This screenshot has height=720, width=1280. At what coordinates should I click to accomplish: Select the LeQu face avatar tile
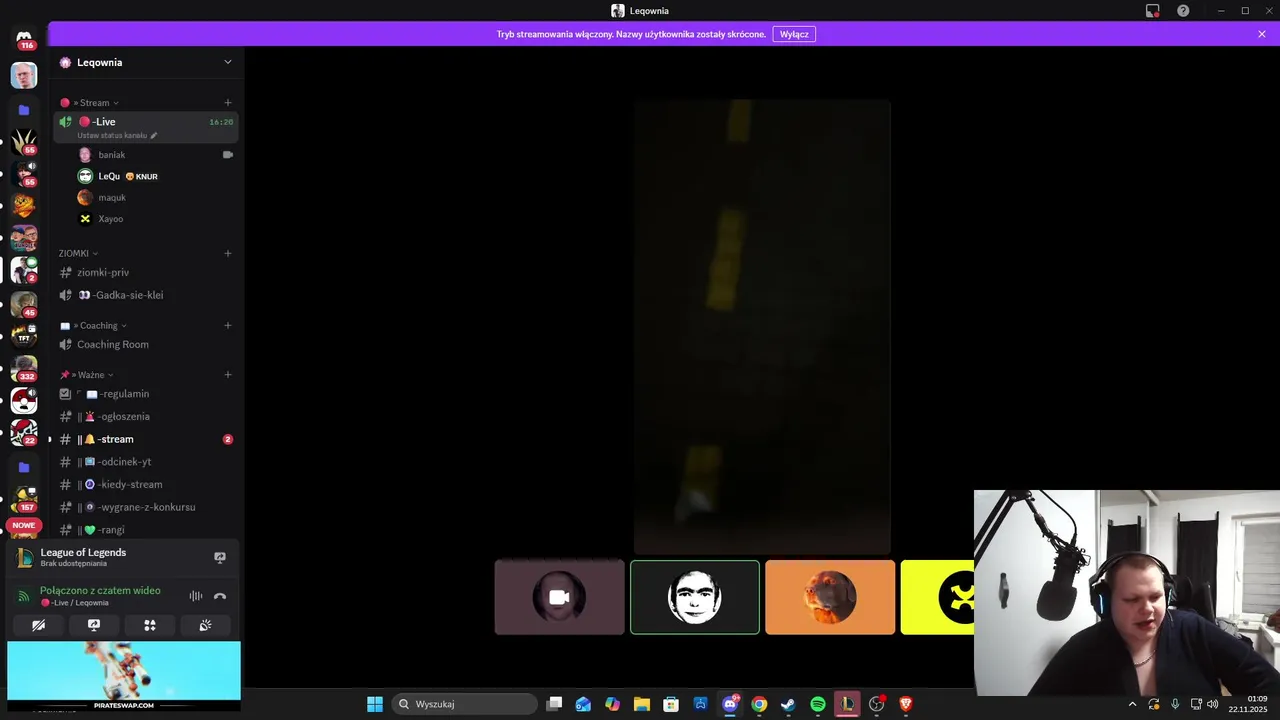(x=695, y=597)
